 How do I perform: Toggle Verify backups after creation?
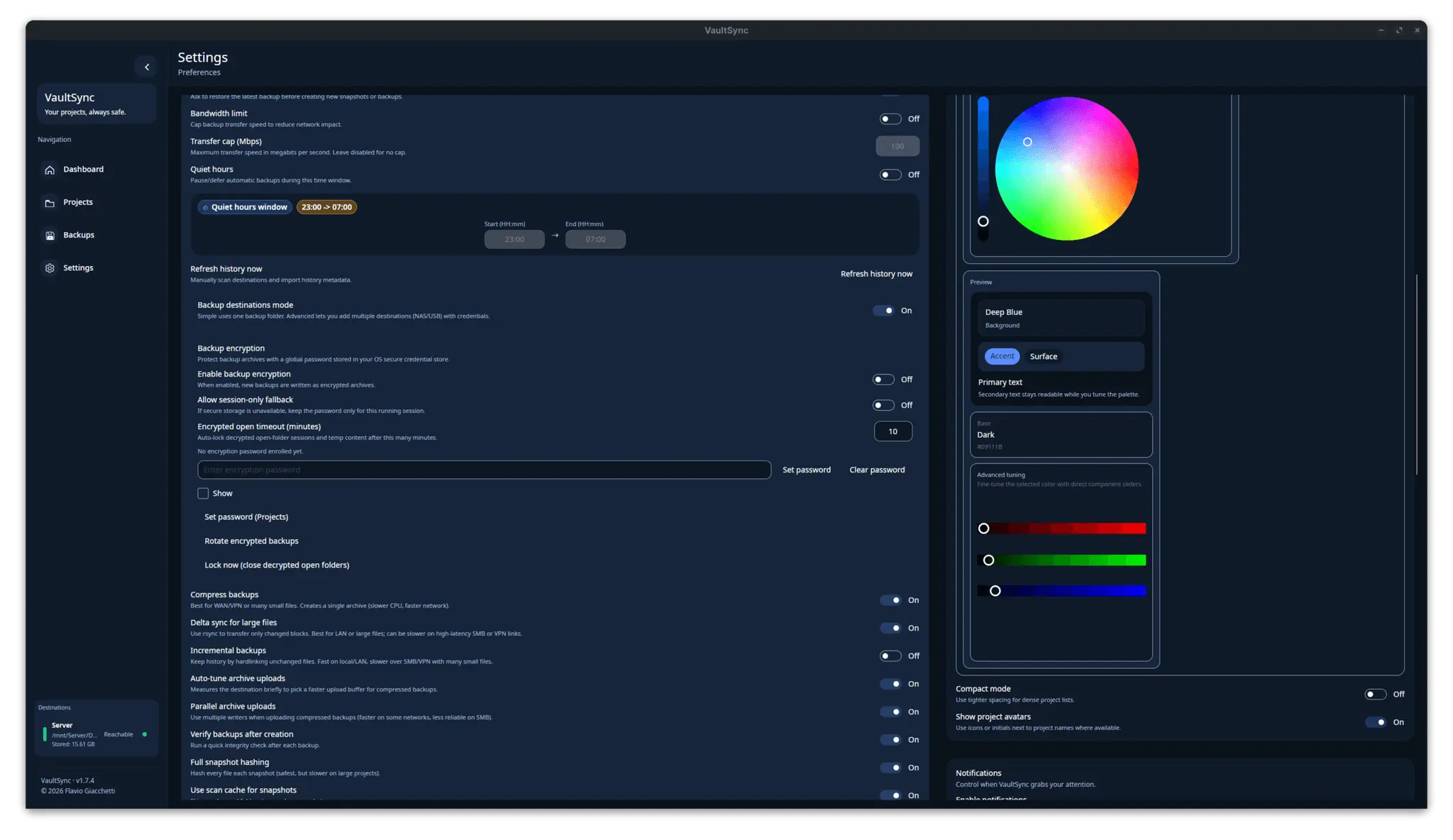[890, 739]
